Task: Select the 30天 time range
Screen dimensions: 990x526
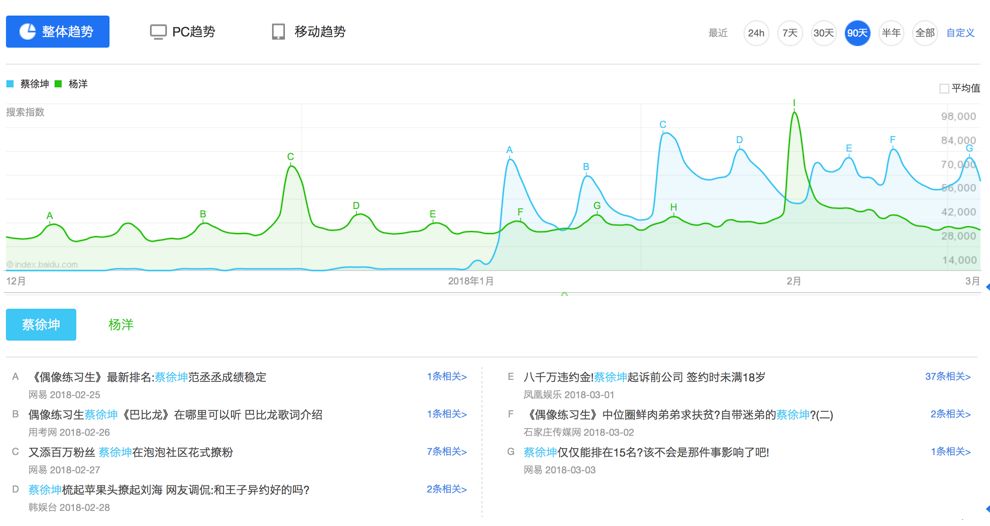Action: click(x=823, y=33)
